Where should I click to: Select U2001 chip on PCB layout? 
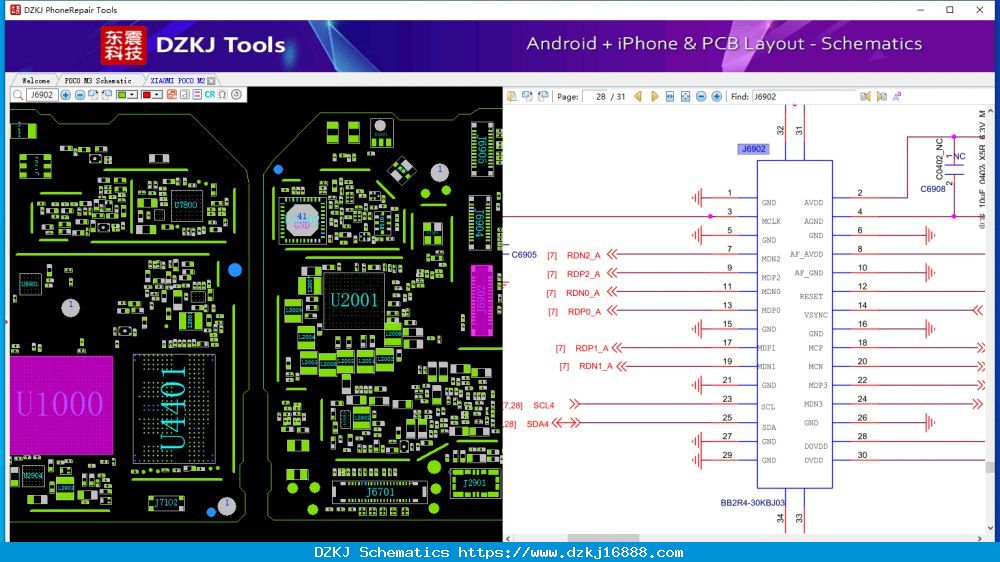tap(354, 300)
